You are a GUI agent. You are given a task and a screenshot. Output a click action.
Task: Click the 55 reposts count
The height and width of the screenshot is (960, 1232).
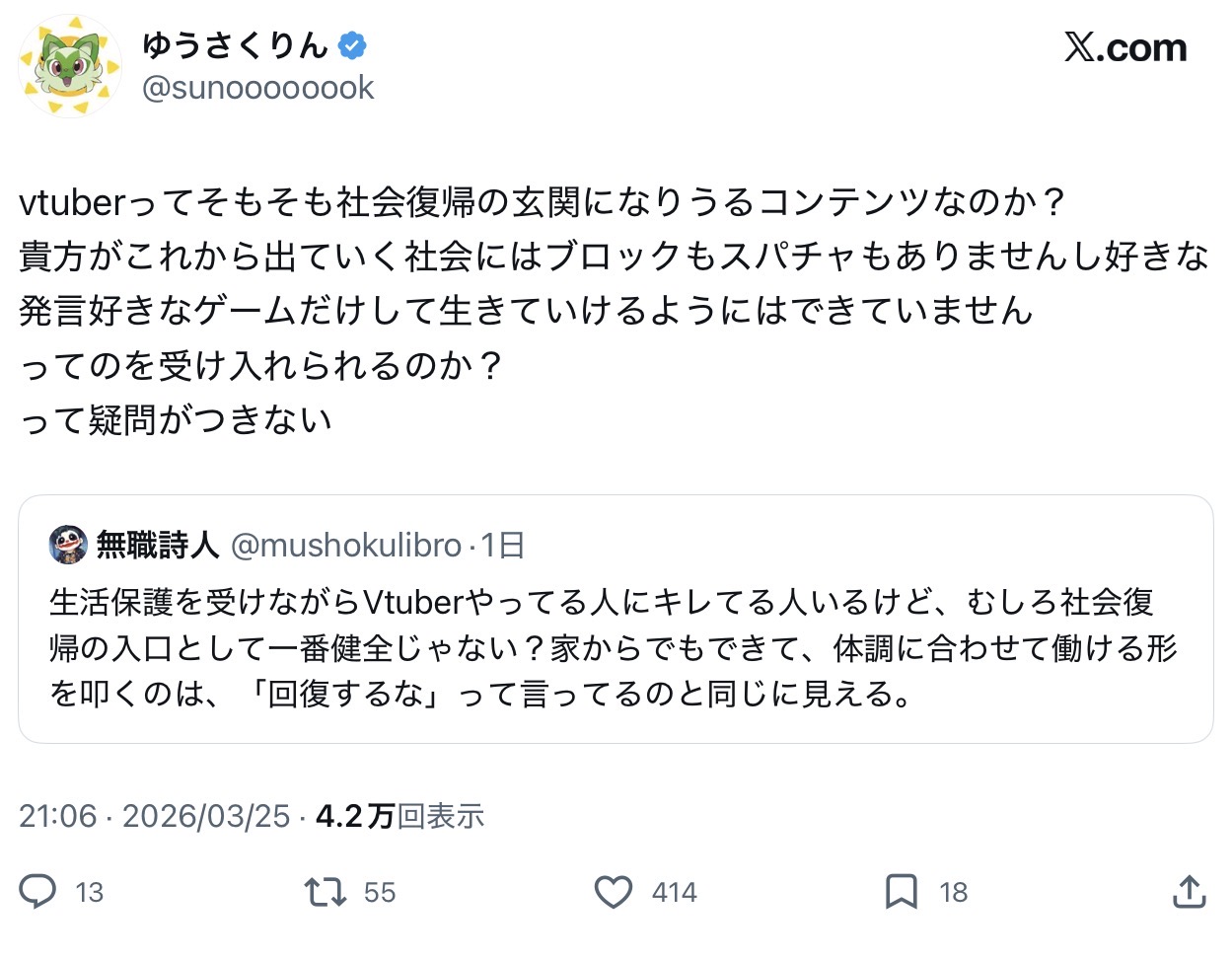click(380, 892)
